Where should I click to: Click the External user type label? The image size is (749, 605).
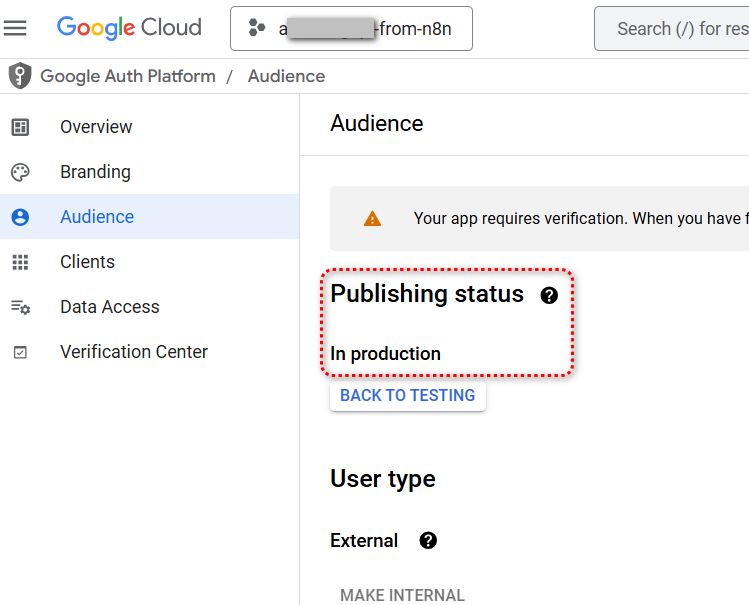click(x=364, y=541)
